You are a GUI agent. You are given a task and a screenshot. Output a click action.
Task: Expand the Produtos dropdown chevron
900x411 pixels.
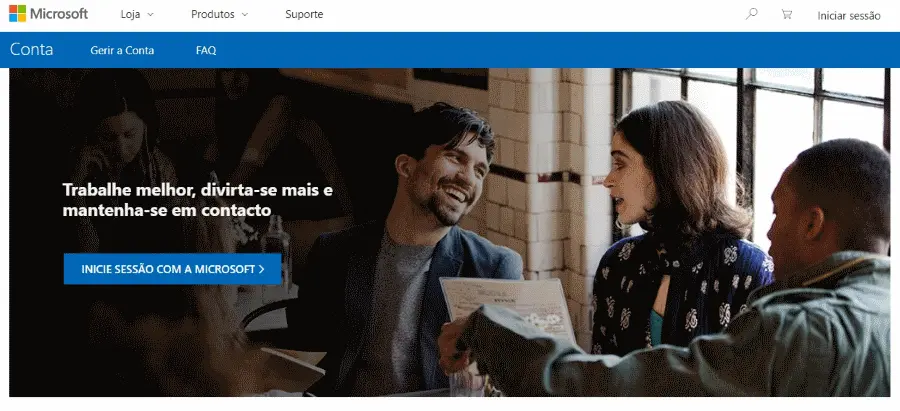245,15
